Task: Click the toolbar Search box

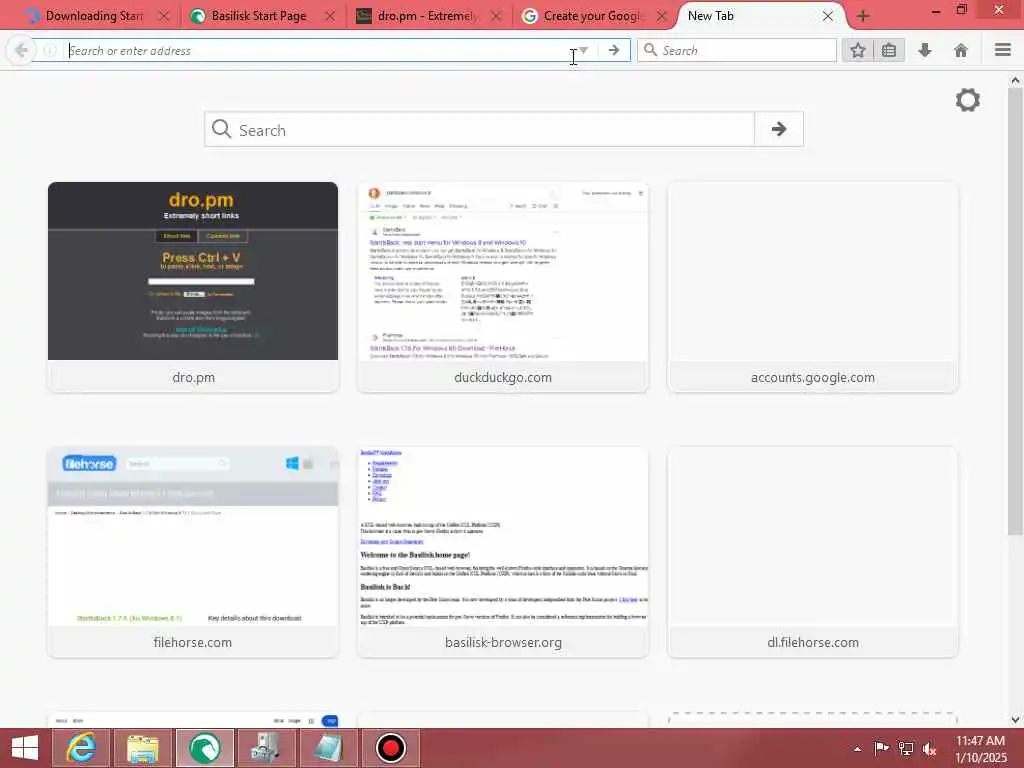Action: [x=737, y=50]
